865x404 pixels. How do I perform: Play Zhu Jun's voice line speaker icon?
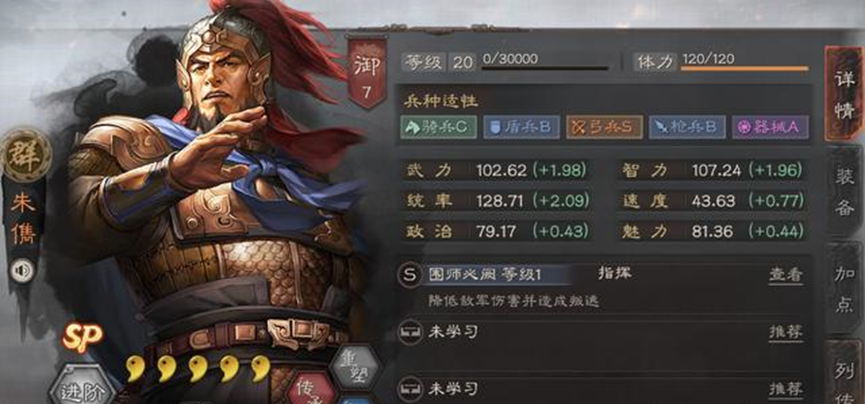pos(23,271)
